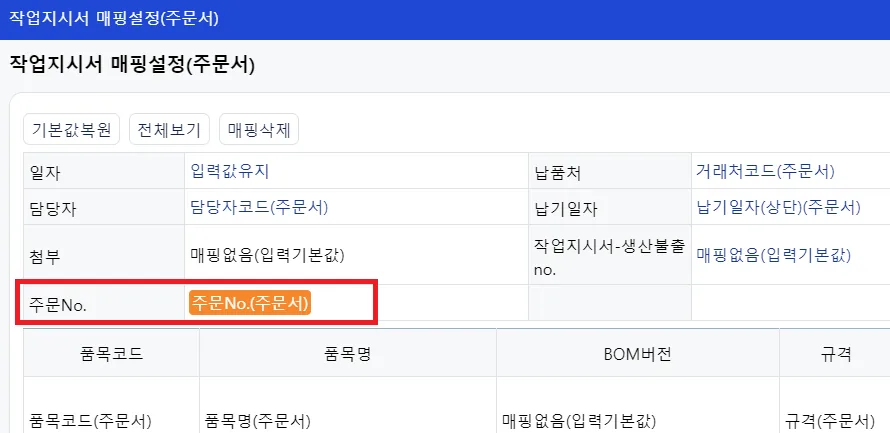Select the highlighted 주문No.(주문서) mapping
The image size is (890, 433).
[250, 303]
